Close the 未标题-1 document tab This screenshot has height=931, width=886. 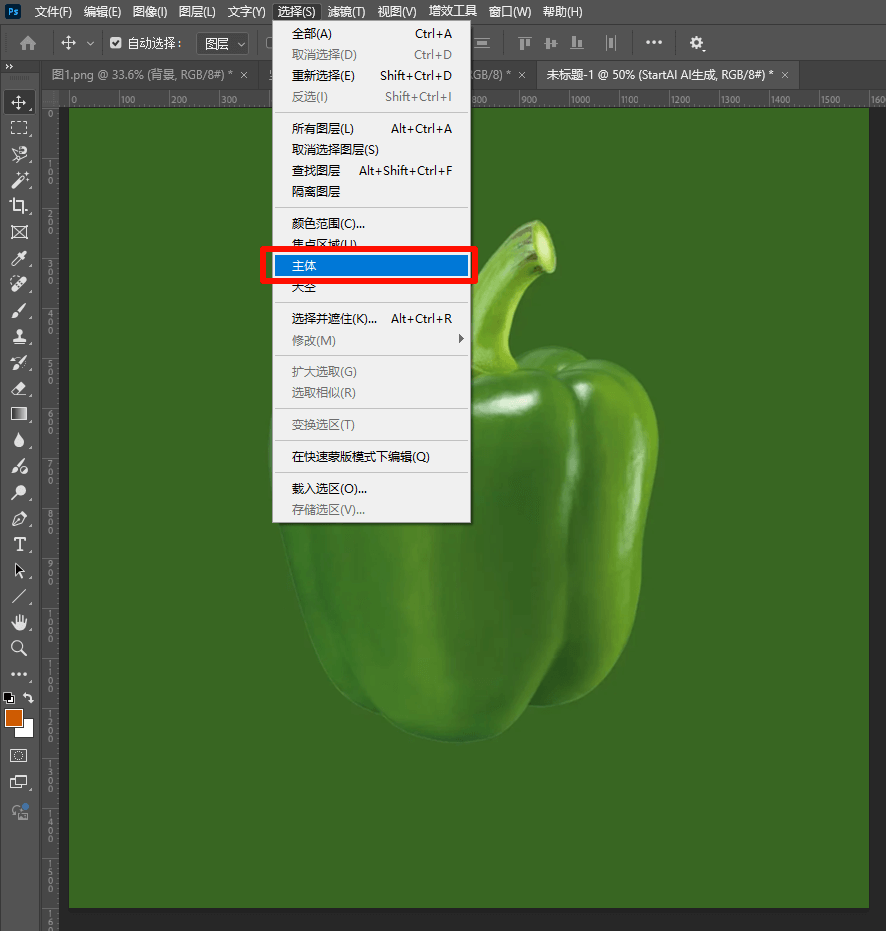pyautogui.click(x=785, y=75)
